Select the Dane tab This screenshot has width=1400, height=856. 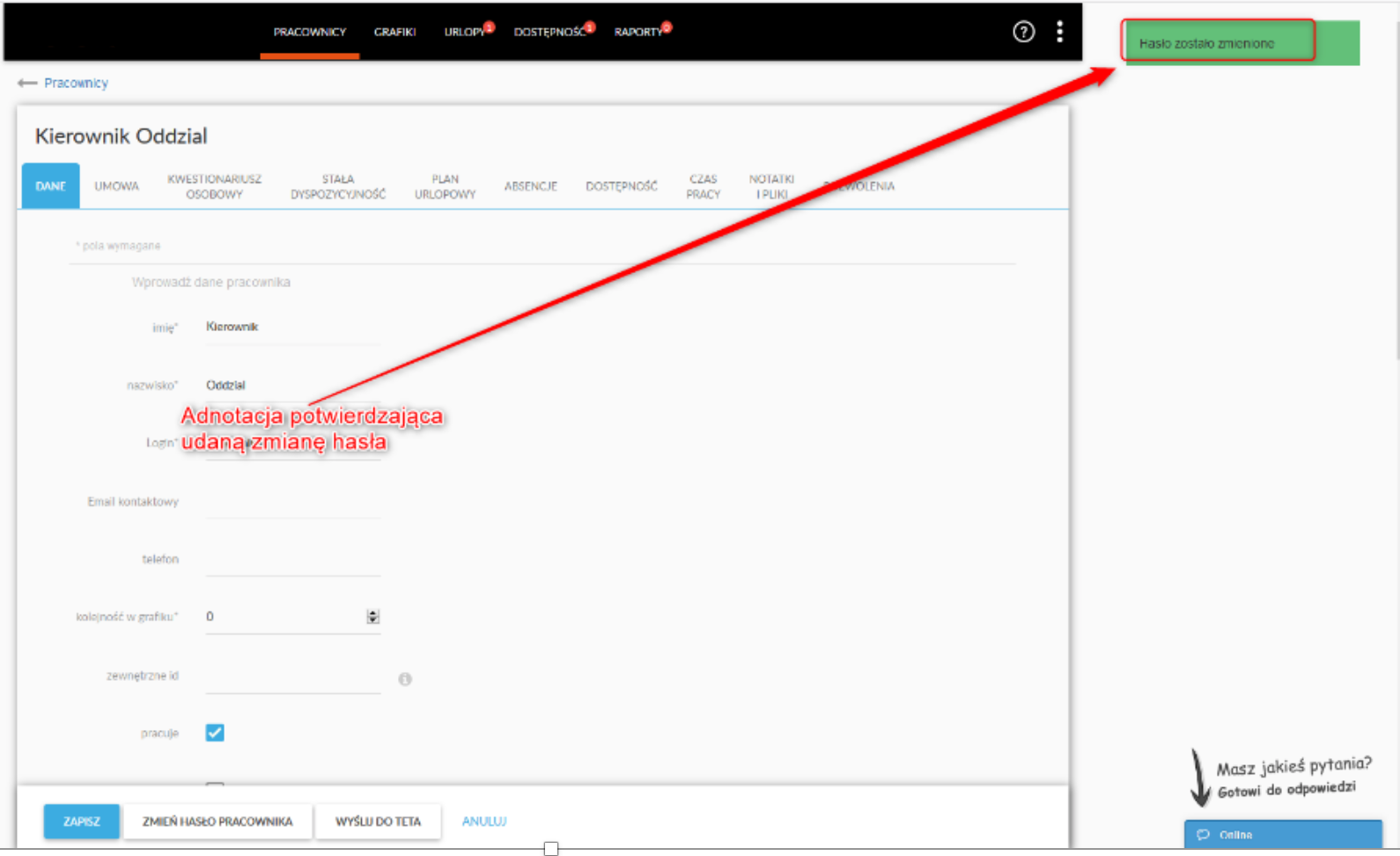coord(50,186)
